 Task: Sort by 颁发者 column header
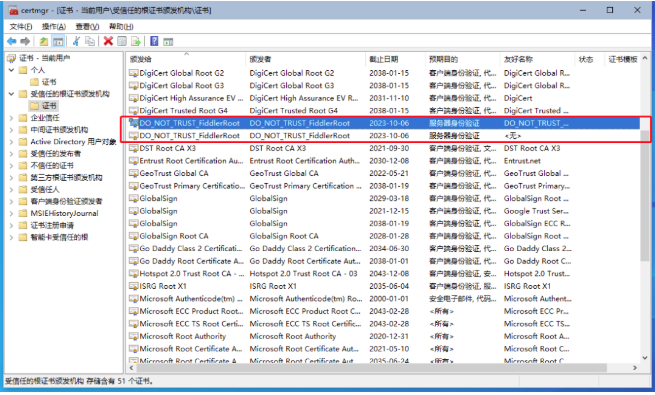305,59
